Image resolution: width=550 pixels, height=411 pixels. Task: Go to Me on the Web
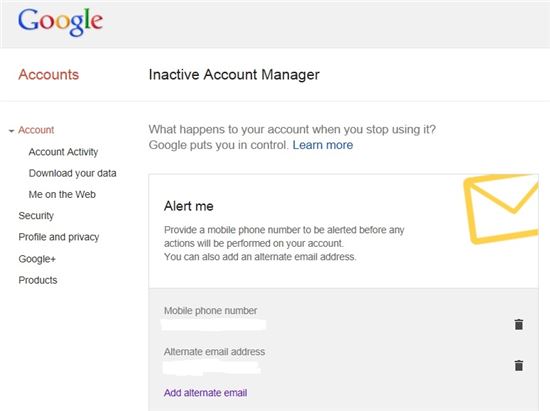tap(62, 194)
